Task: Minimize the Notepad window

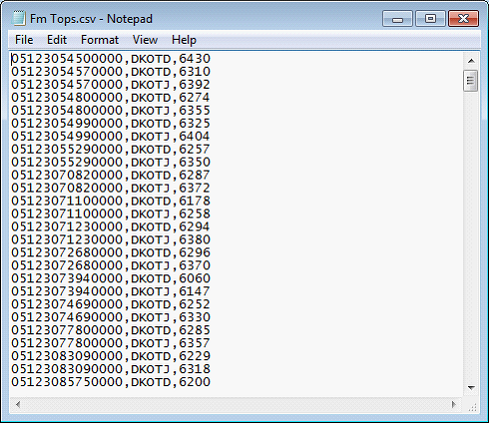Action: coord(397,18)
